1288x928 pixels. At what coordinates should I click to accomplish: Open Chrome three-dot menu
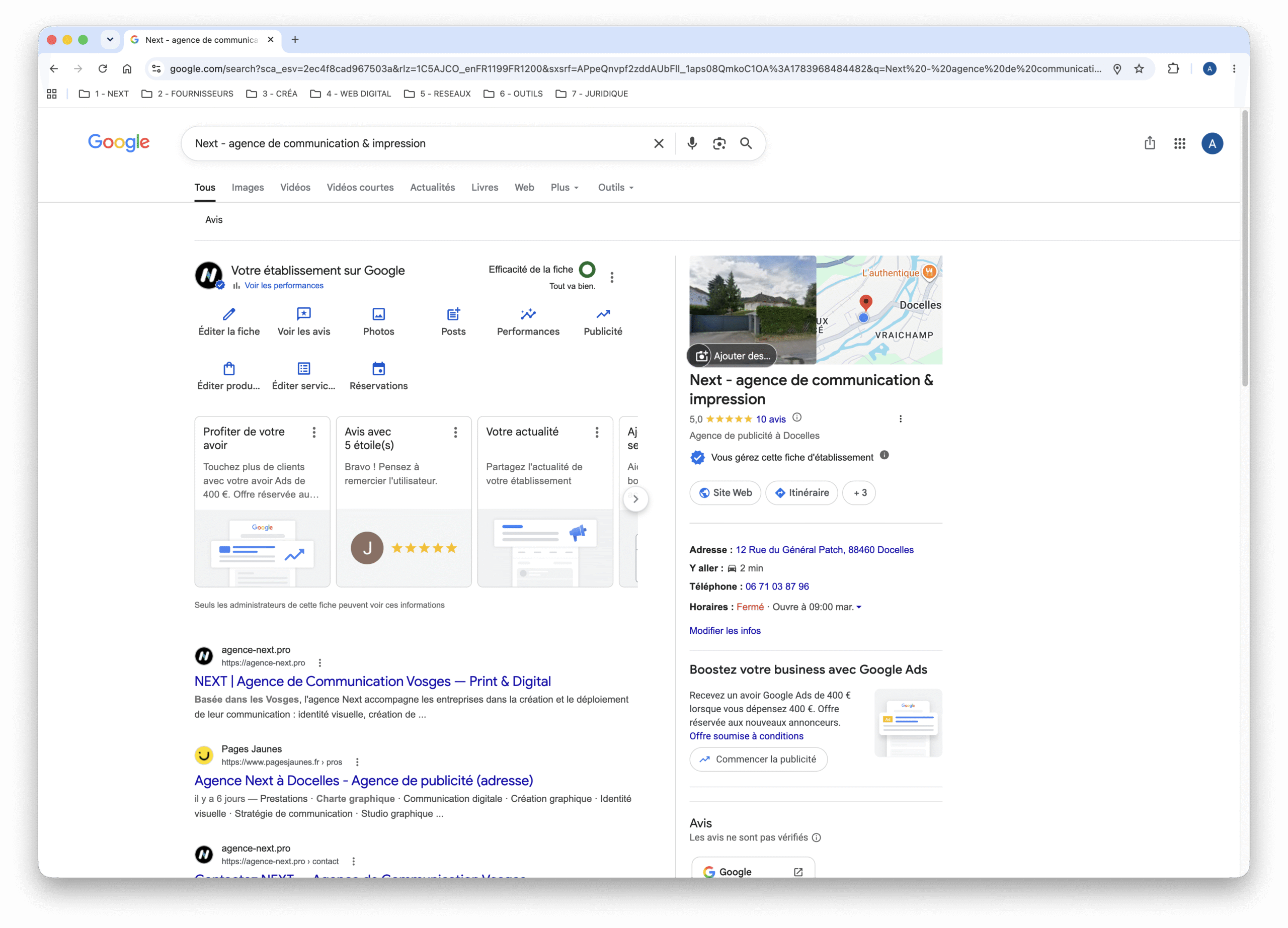pyautogui.click(x=1234, y=69)
